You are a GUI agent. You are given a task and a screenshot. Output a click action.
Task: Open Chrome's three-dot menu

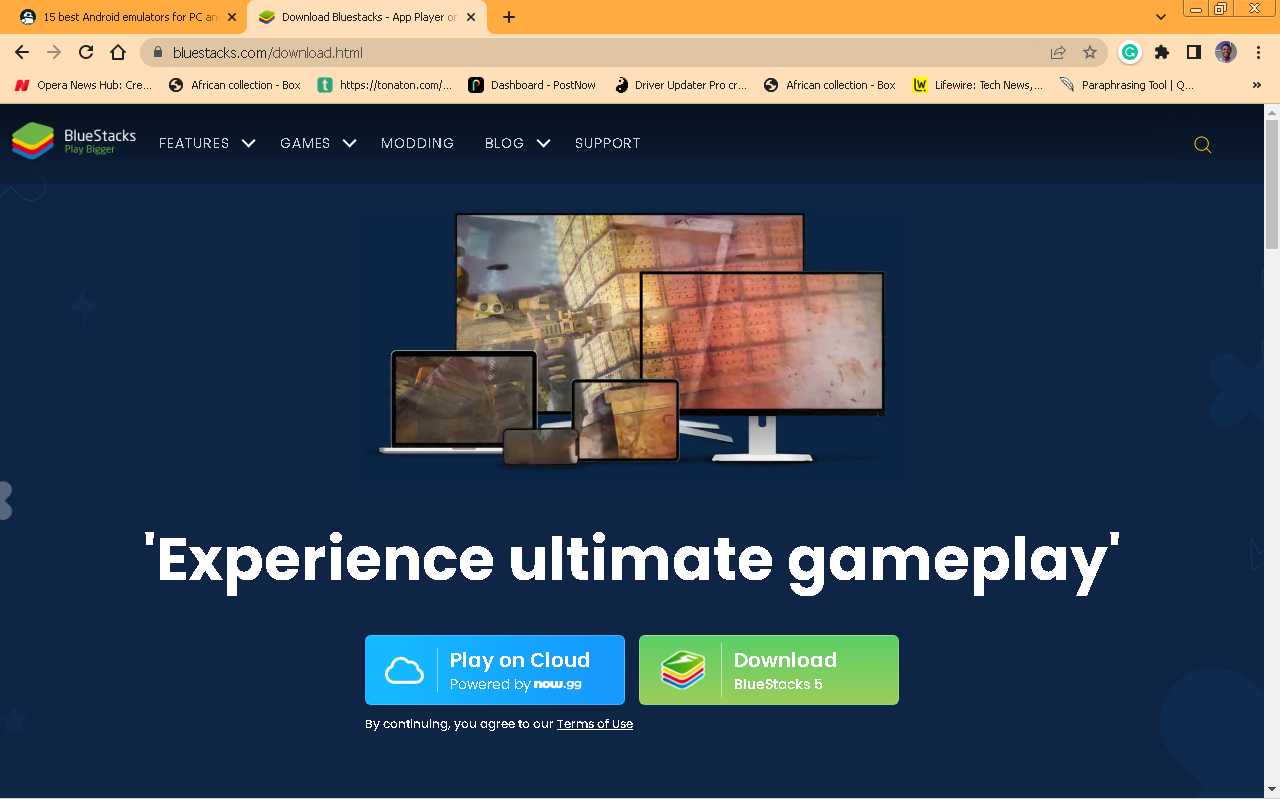(x=1258, y=52)
